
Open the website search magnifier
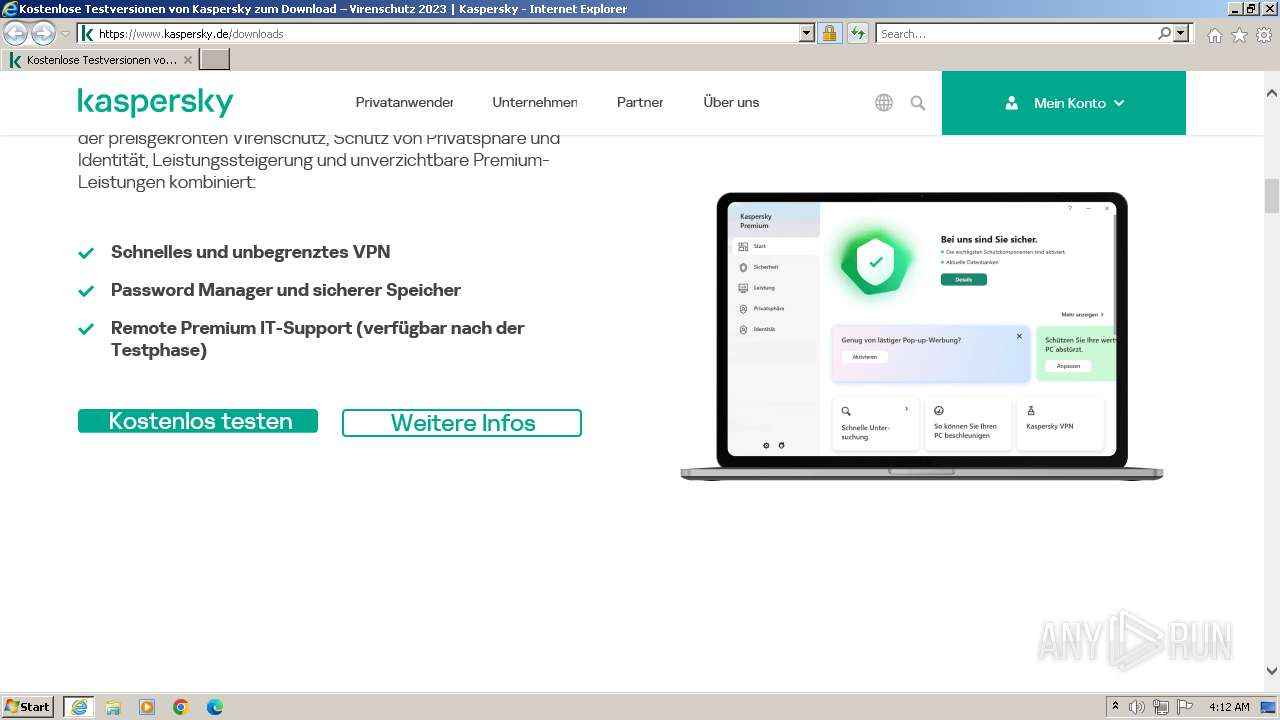click(917, 102)
